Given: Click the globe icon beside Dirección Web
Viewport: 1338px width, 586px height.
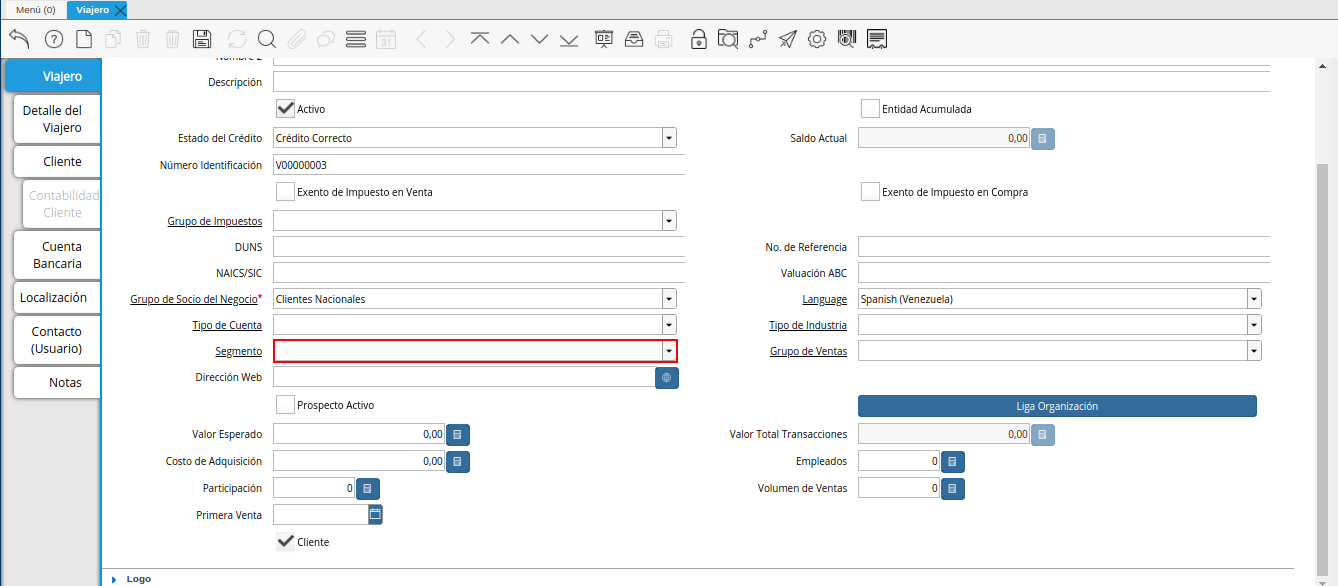Looking at the screenshot, I should tap(667, 377).
